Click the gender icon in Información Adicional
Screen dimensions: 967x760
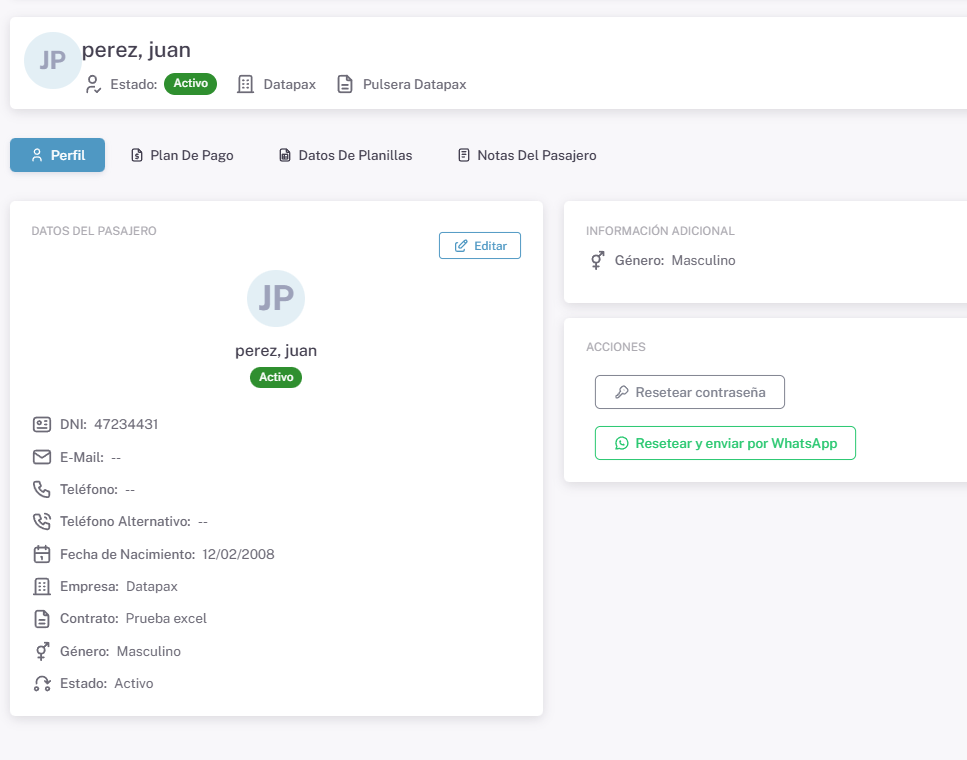[x=597, y=260]
